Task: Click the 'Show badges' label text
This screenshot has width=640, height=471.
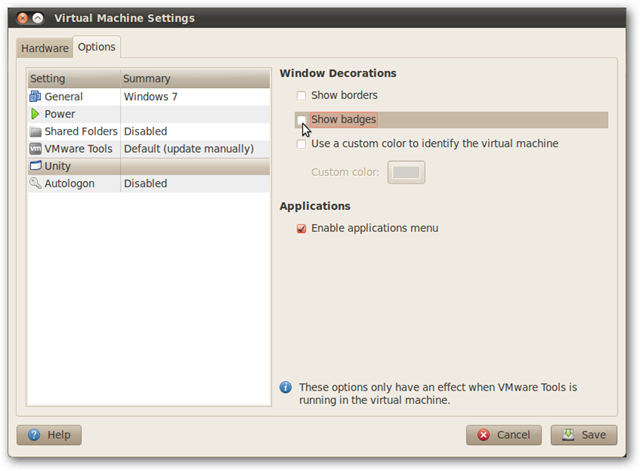Action: [x=343, y=120]
